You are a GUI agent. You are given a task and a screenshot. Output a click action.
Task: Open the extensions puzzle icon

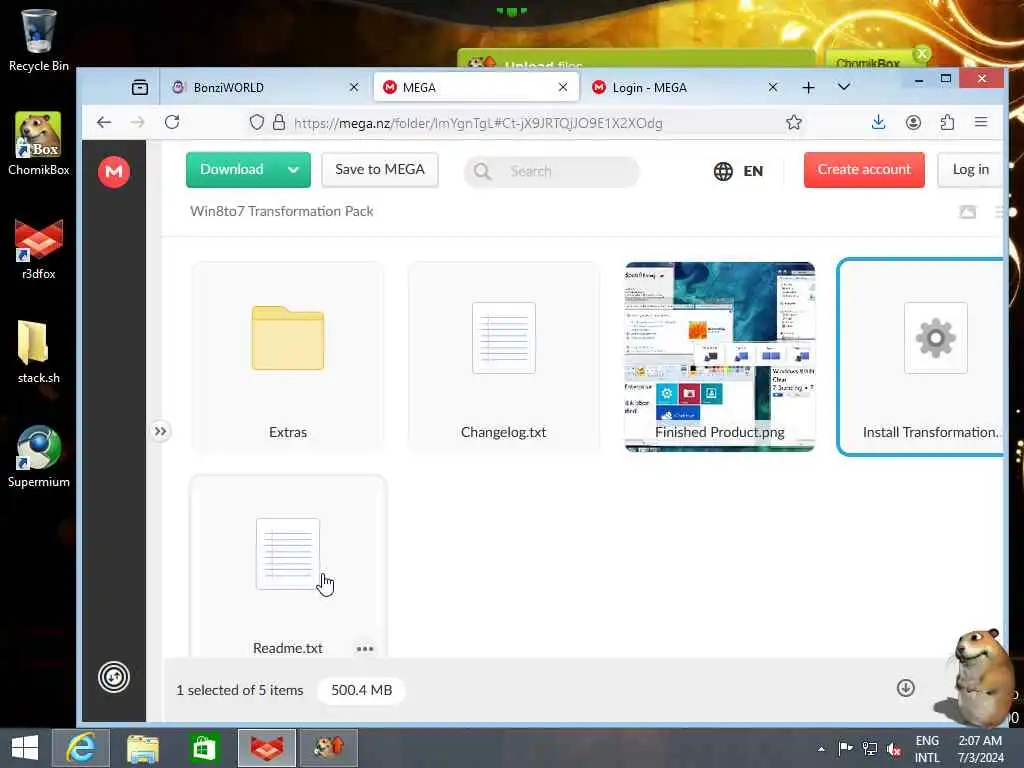click(x=947, y=122)
